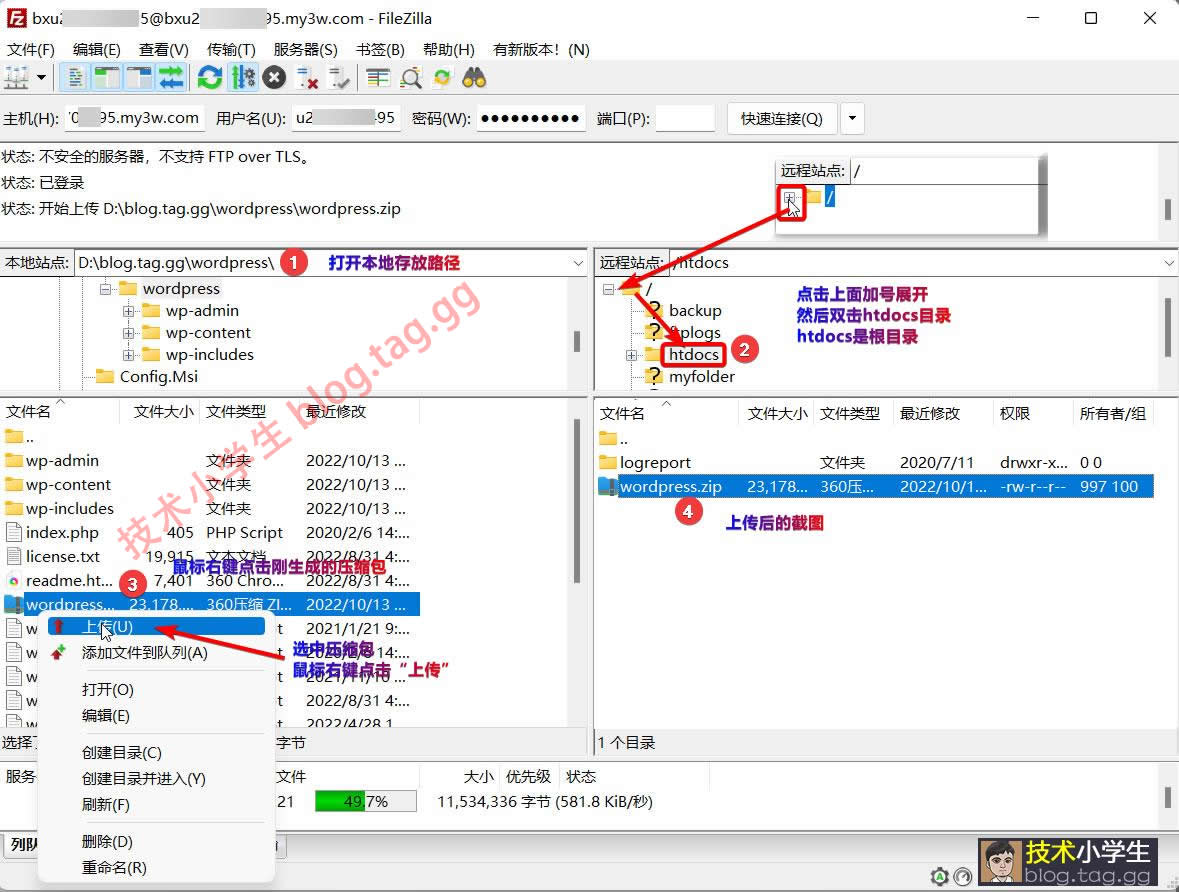The width and height of the screenshot is (1179, 892).
Task: Toggle the transfer queue display
Action: click(171, 77)
